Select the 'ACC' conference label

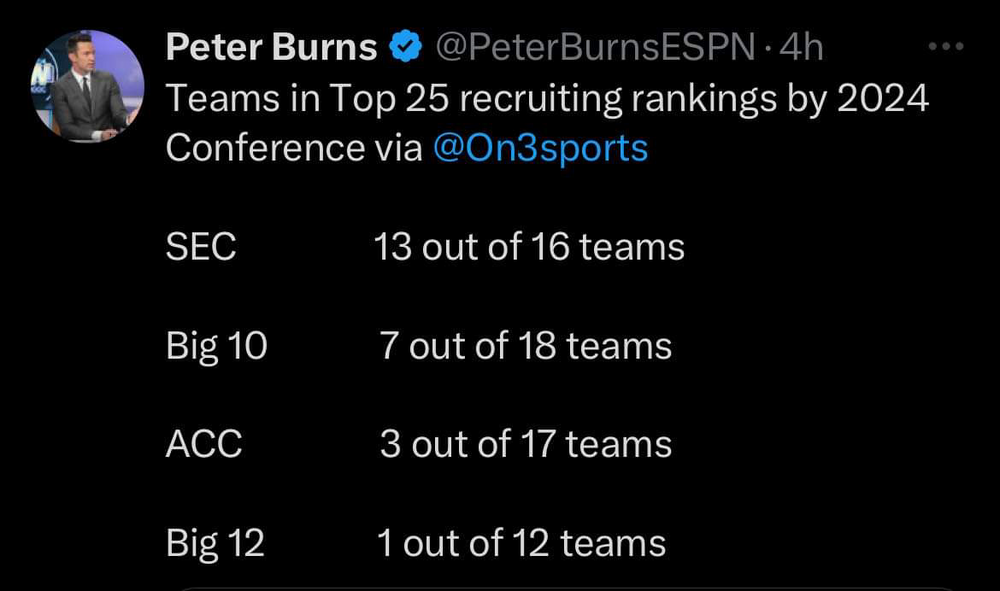point(204,444)
